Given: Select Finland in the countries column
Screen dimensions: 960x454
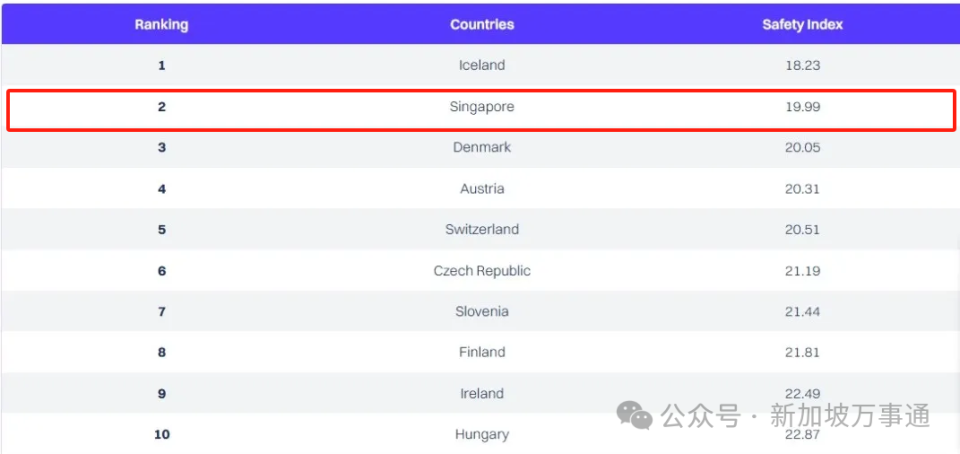Looking at the screenshot, I should click(x=482, y=352).
